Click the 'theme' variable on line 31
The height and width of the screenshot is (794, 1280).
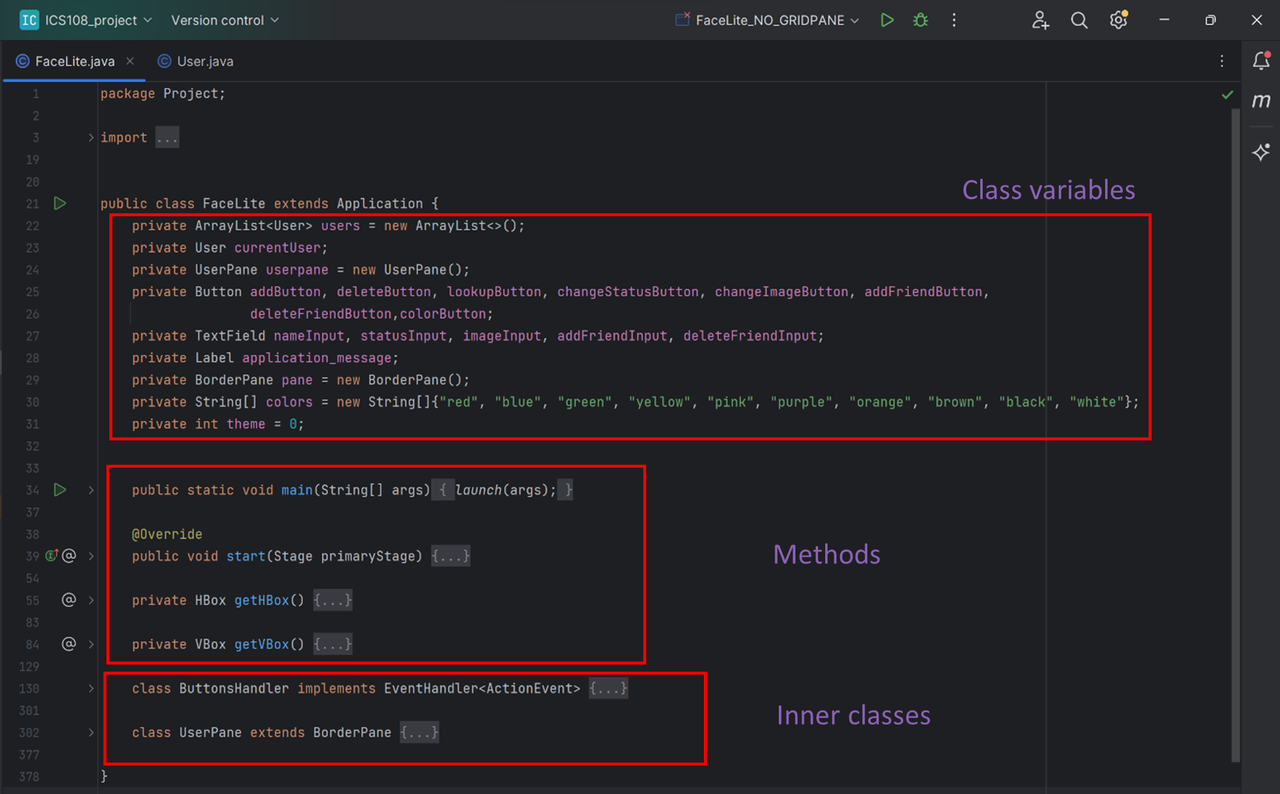[246, 424]
